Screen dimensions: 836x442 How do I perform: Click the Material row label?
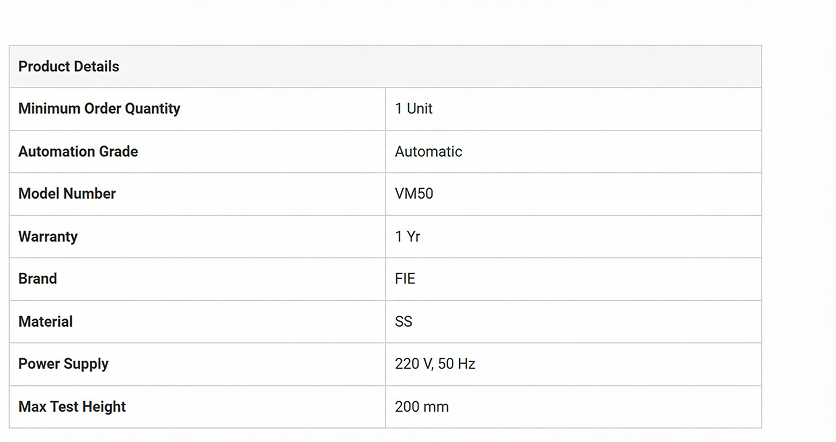[46, 321]
